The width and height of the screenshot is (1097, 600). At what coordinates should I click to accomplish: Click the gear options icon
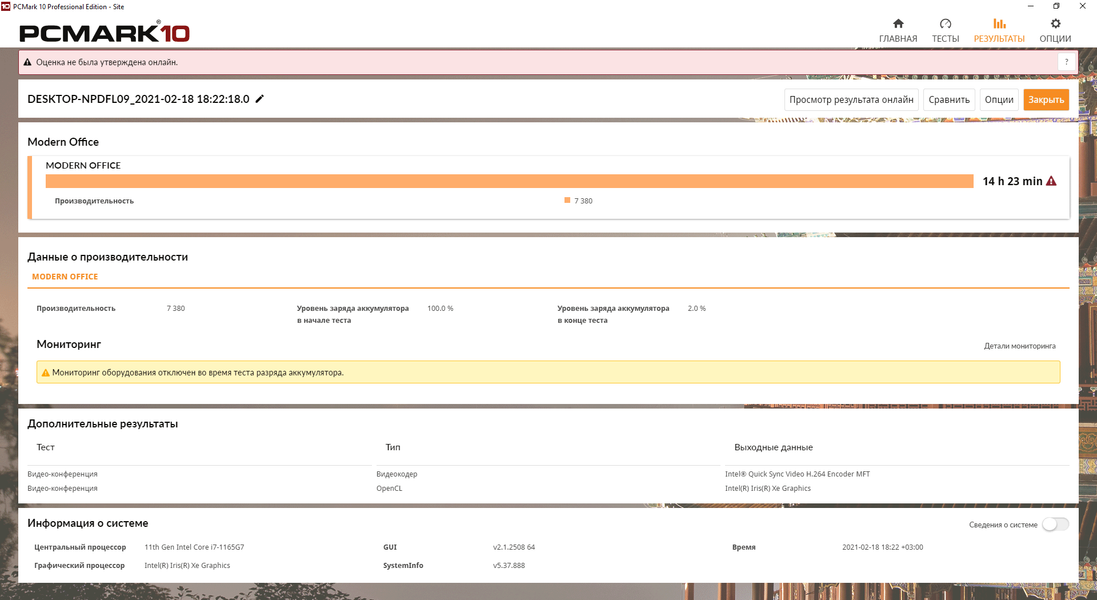[1055, 24]
